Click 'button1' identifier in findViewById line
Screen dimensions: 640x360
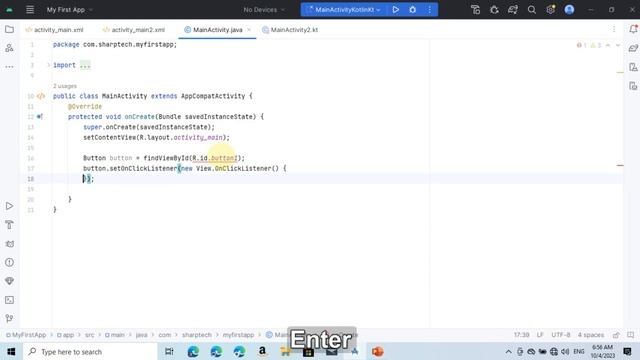[x=224, y=158]
